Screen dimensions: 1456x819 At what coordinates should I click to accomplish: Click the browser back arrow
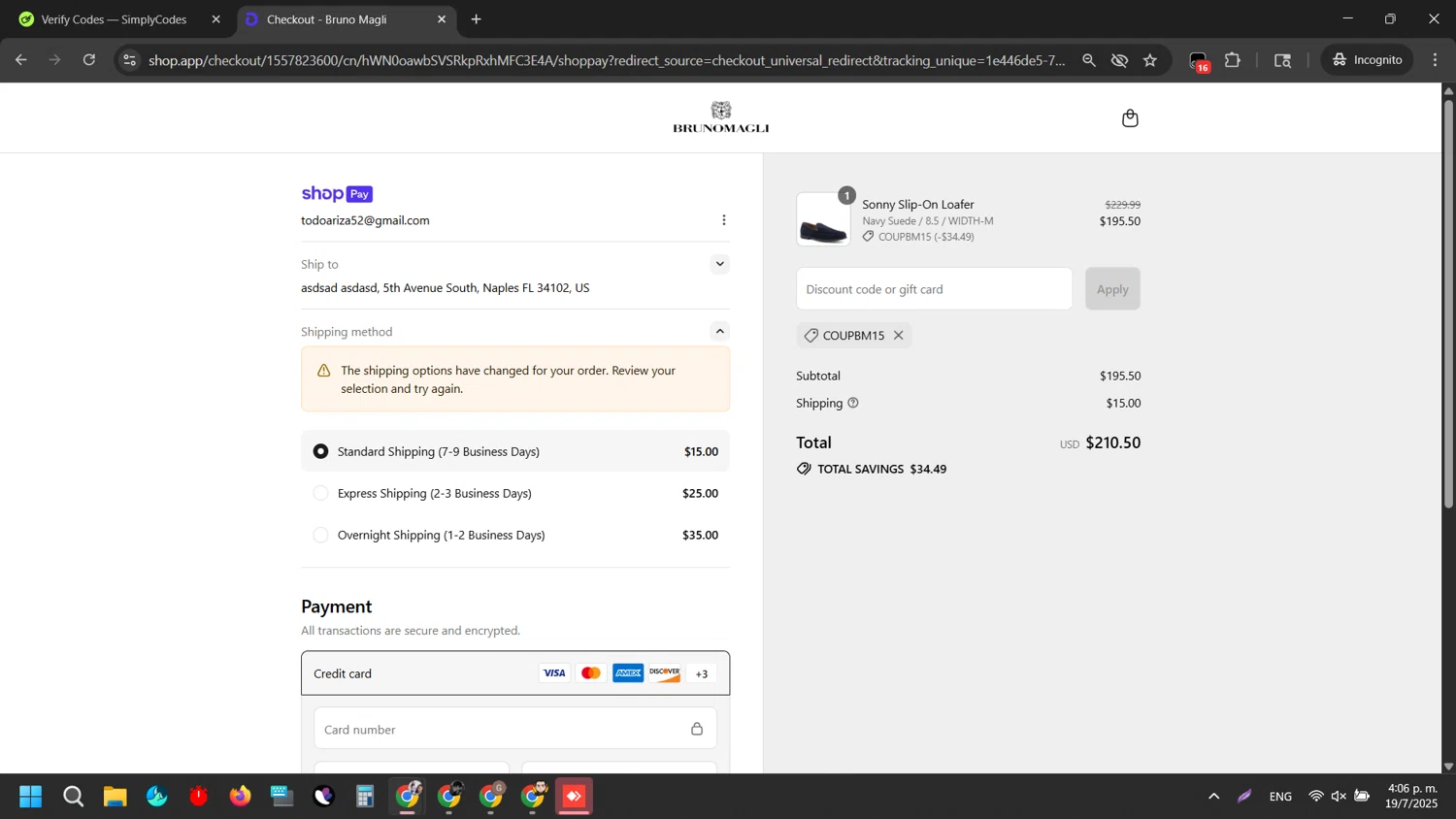20,60
